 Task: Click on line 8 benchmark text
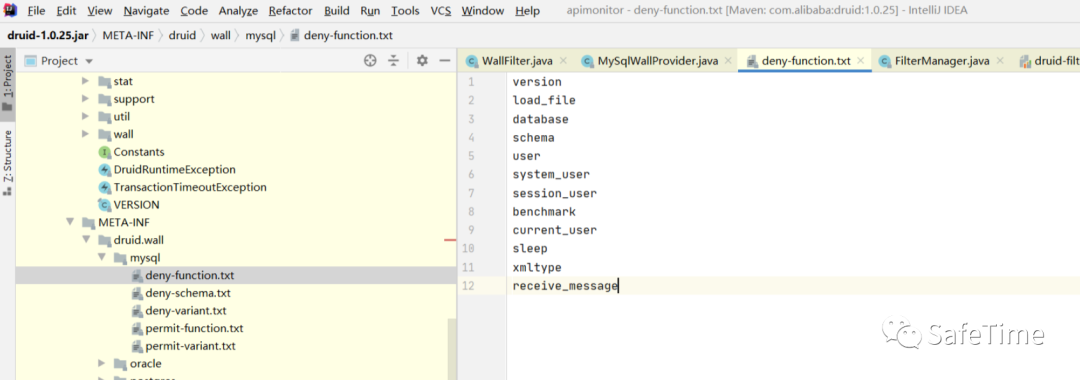point(544,211)
